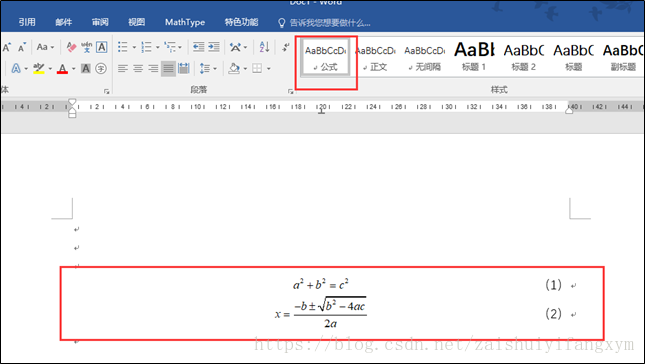The height and width of the screenshot is (364, 645).
Task: Apply distributed alignment
Action: tap(183, 68)
